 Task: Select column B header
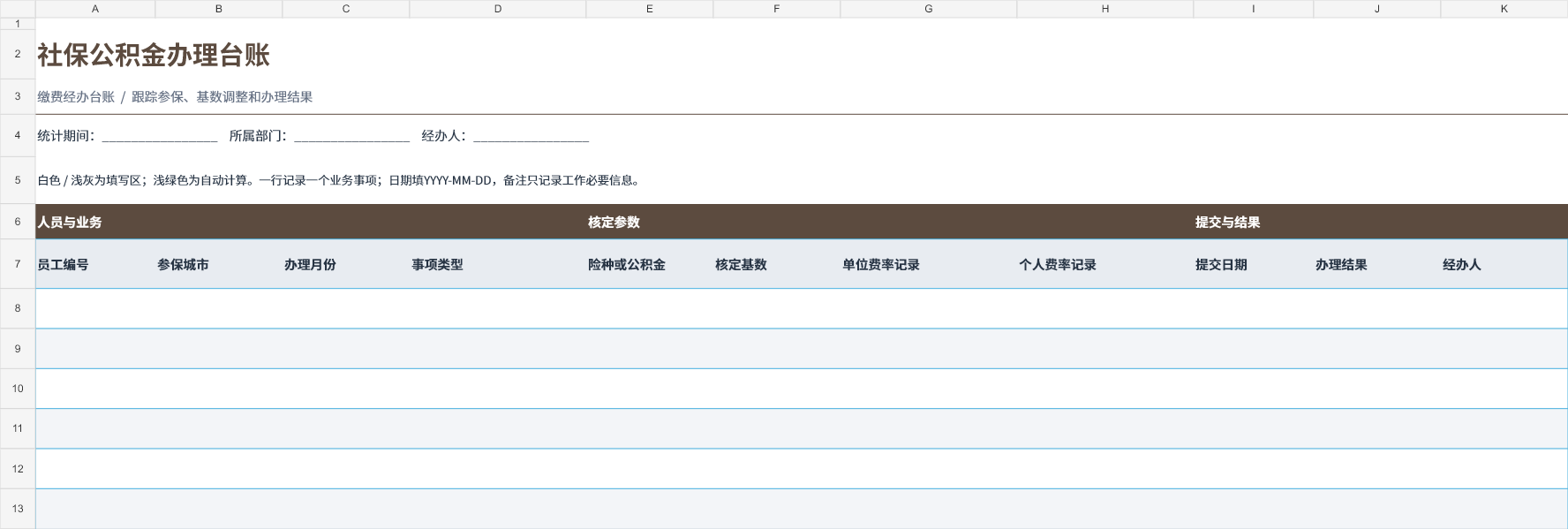(219, 9)
